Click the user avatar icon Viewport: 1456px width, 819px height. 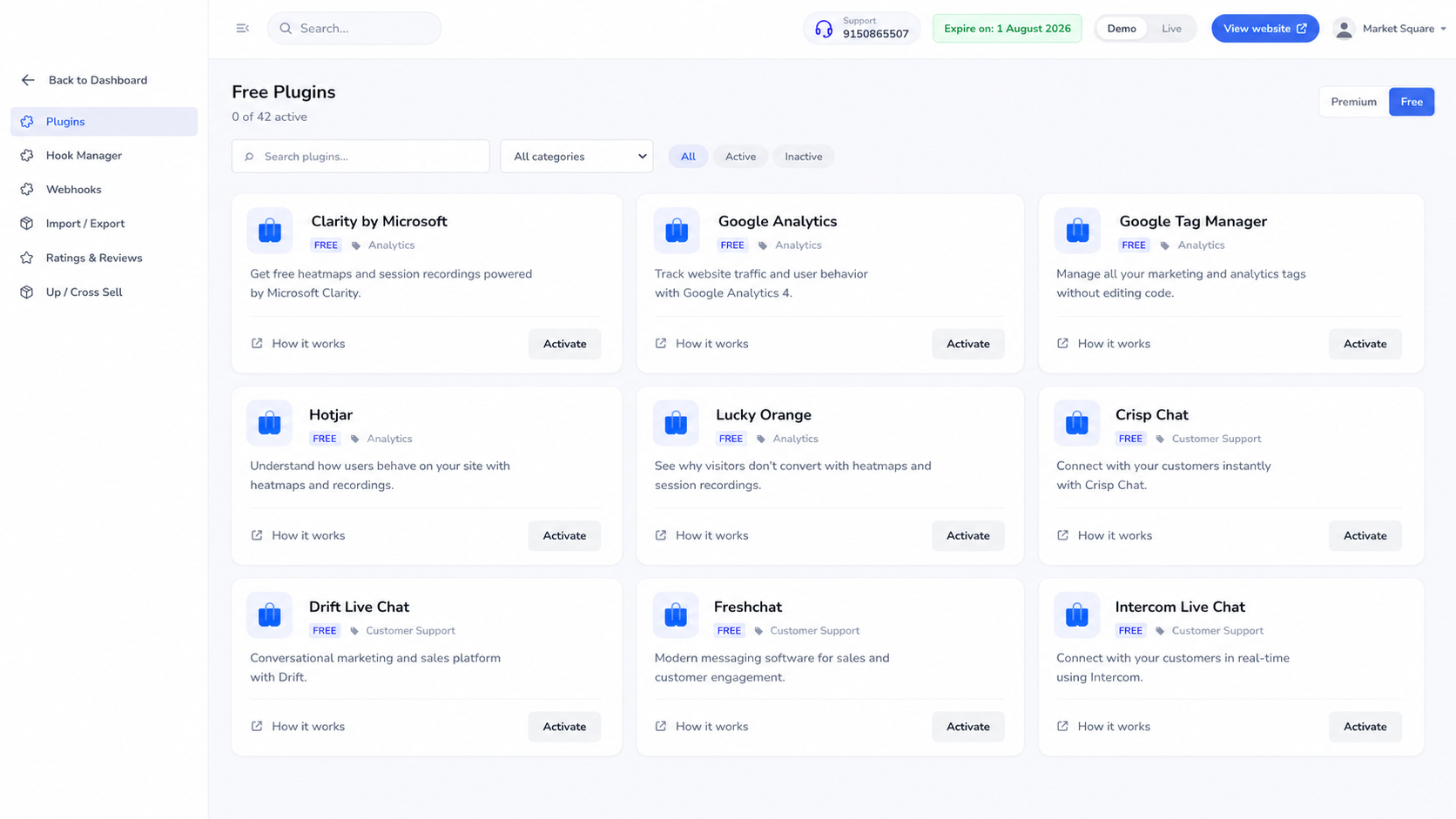pyautogui.click(x=1344, y=29)
